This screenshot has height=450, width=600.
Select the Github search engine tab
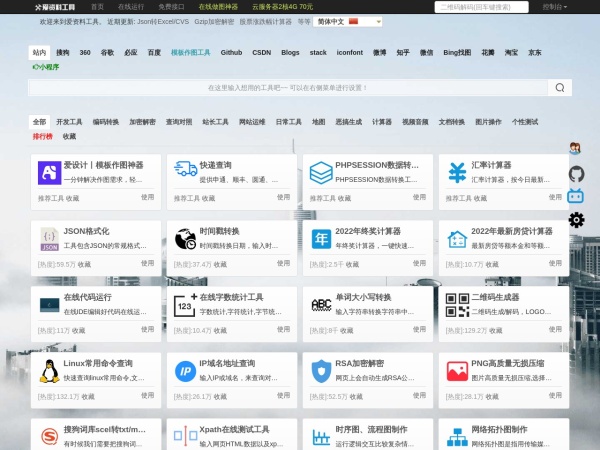[x=231, y=51]
